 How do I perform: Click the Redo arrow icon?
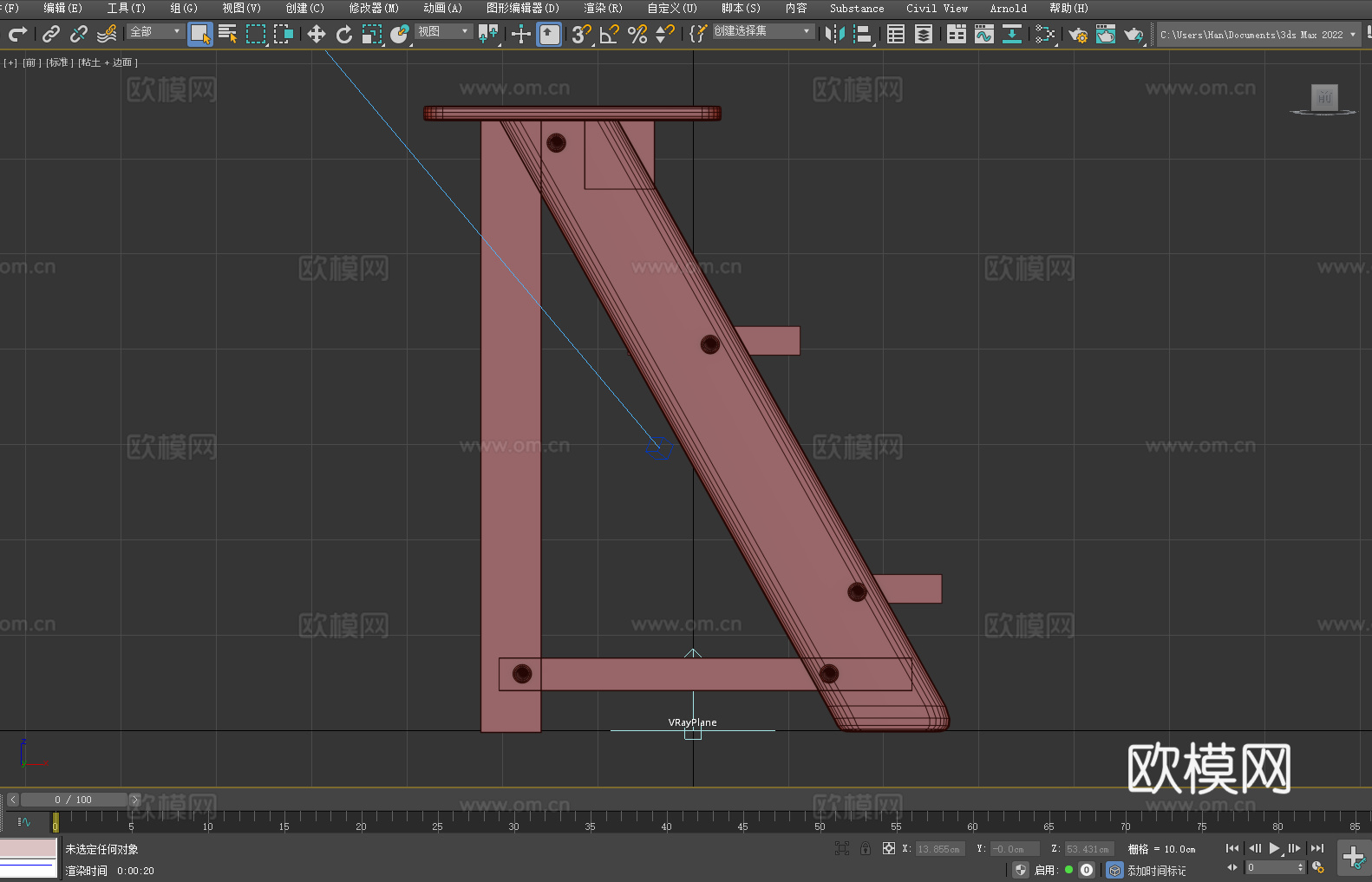pos(17,34)
